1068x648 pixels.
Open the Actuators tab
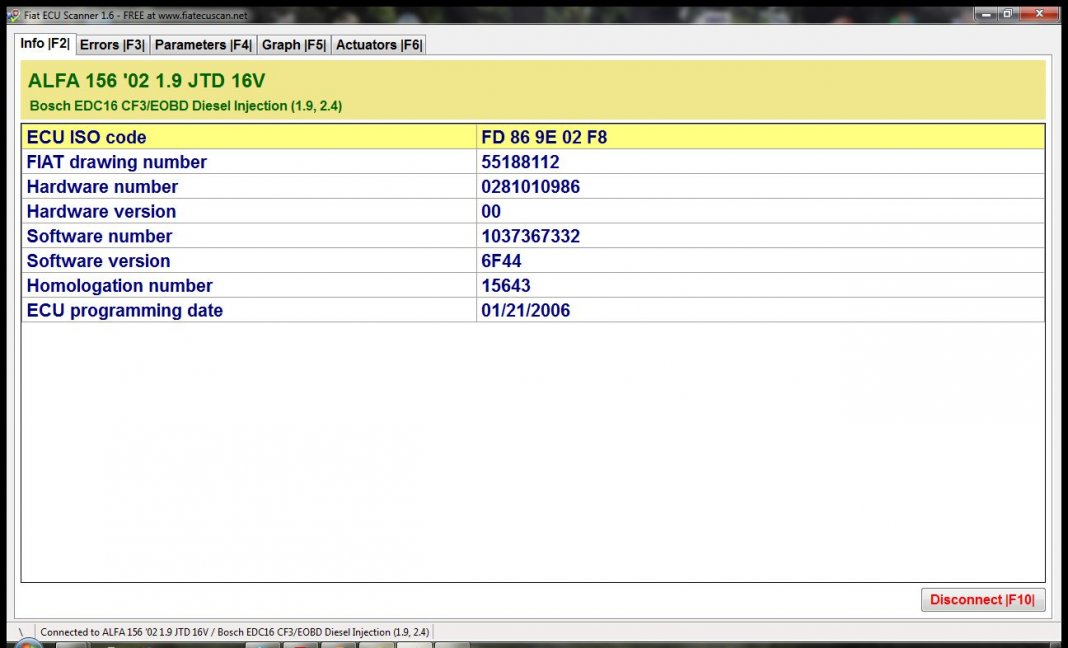(x=379, y=45)
